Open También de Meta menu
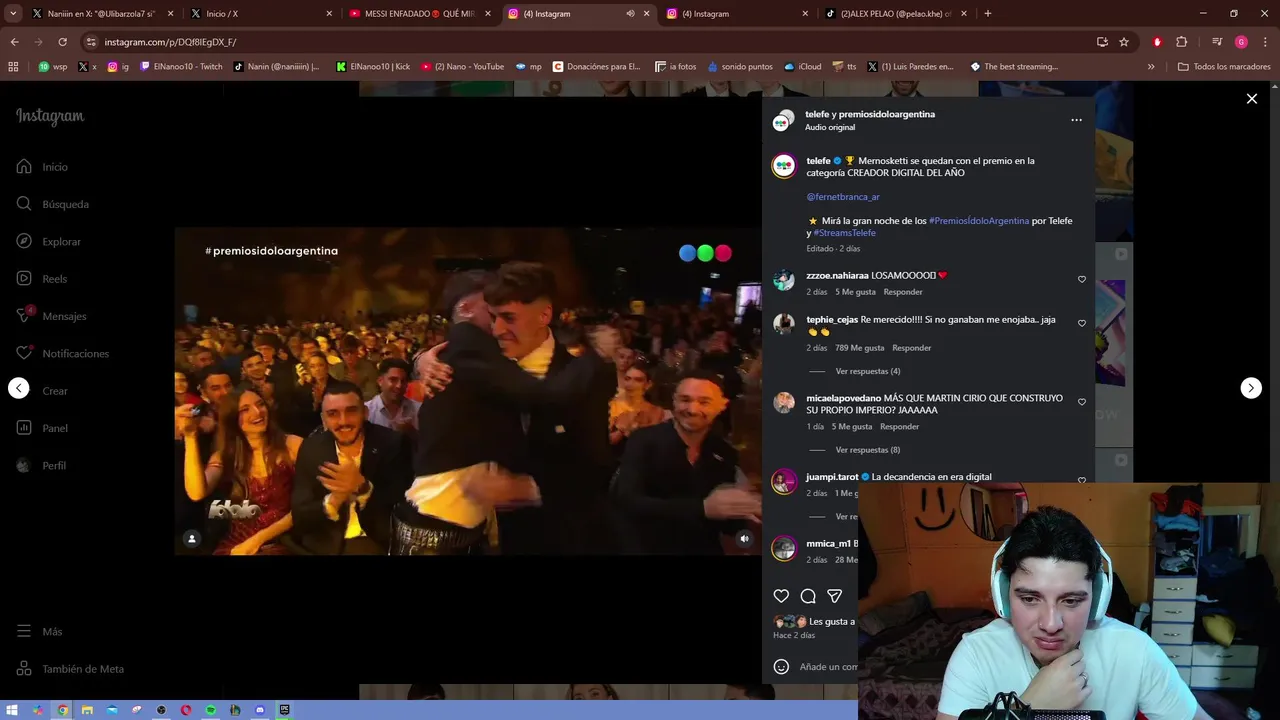The height and width of the screenshot is (720, 1280). coord(70,669)
